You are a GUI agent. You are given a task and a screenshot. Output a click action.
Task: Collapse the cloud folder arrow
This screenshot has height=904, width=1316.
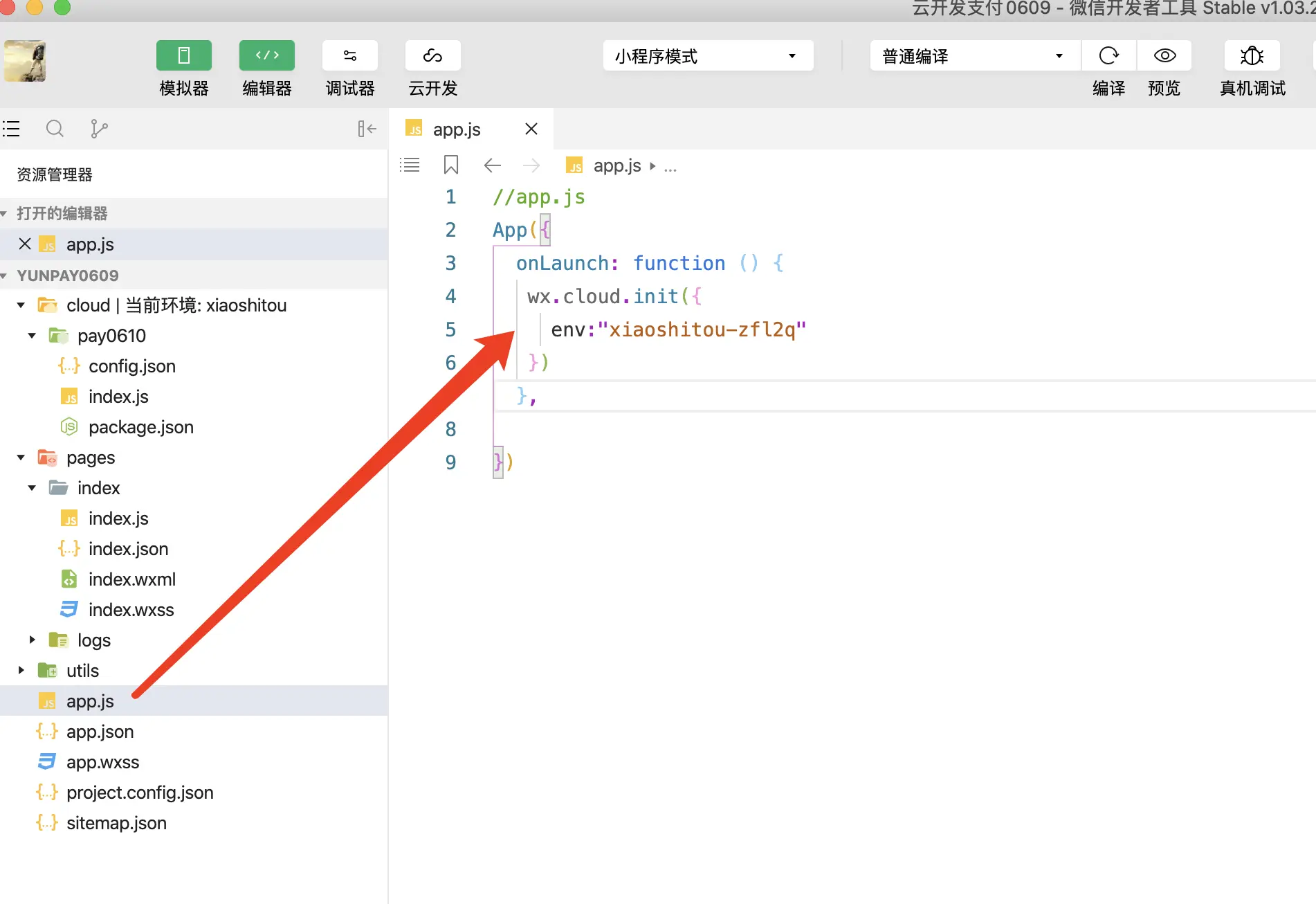[21, 305]
